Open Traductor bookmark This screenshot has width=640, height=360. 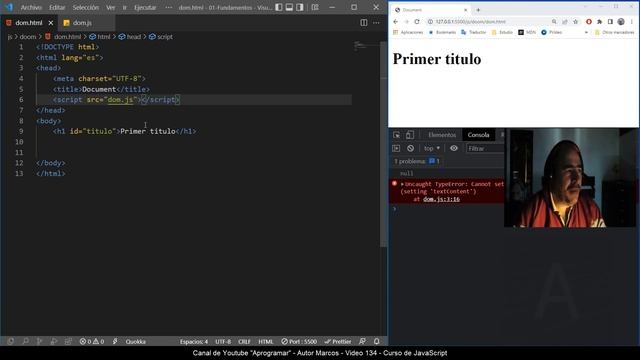click(x=474, y=32)
